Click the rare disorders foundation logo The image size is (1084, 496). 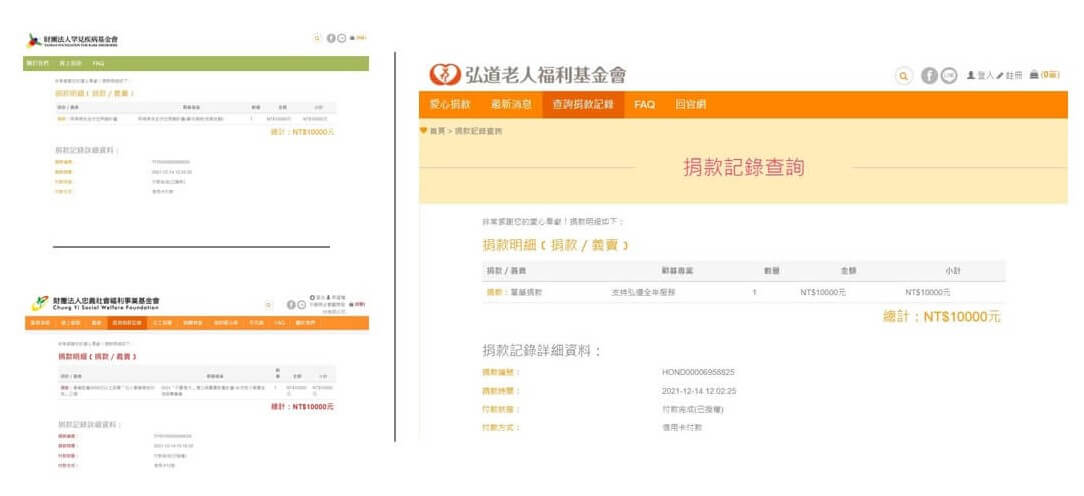click(76, 40)
